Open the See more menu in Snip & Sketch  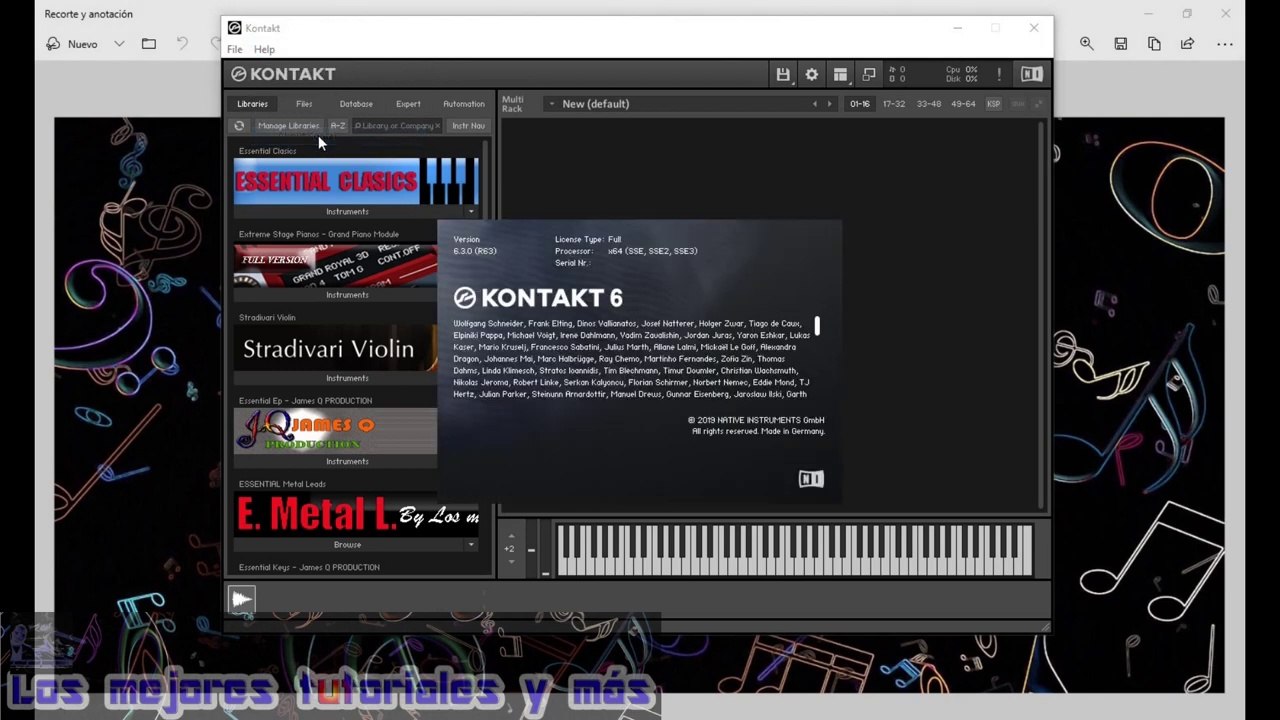[1225, 44]
